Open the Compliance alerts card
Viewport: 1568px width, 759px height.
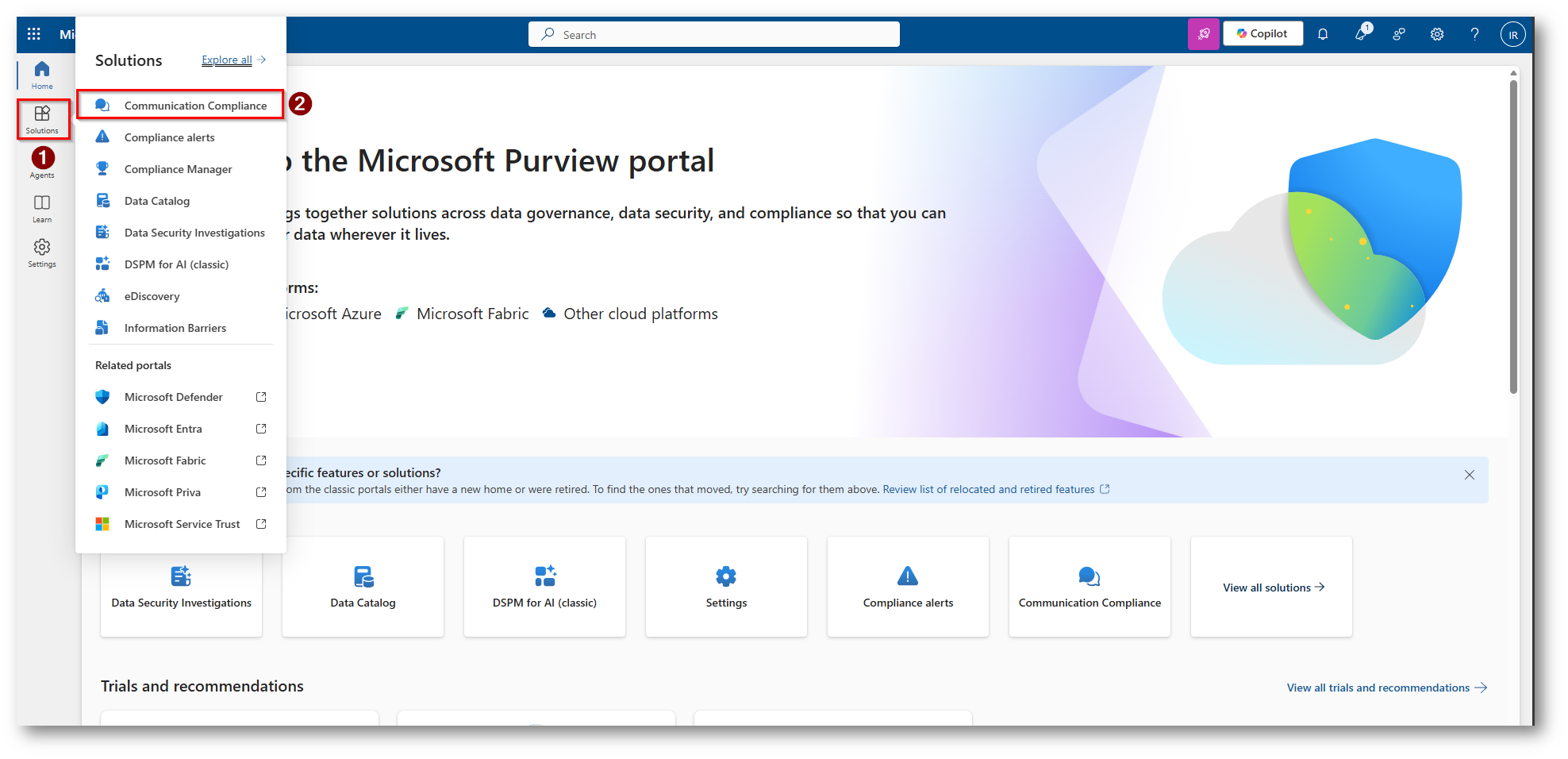tap(909, 587)
